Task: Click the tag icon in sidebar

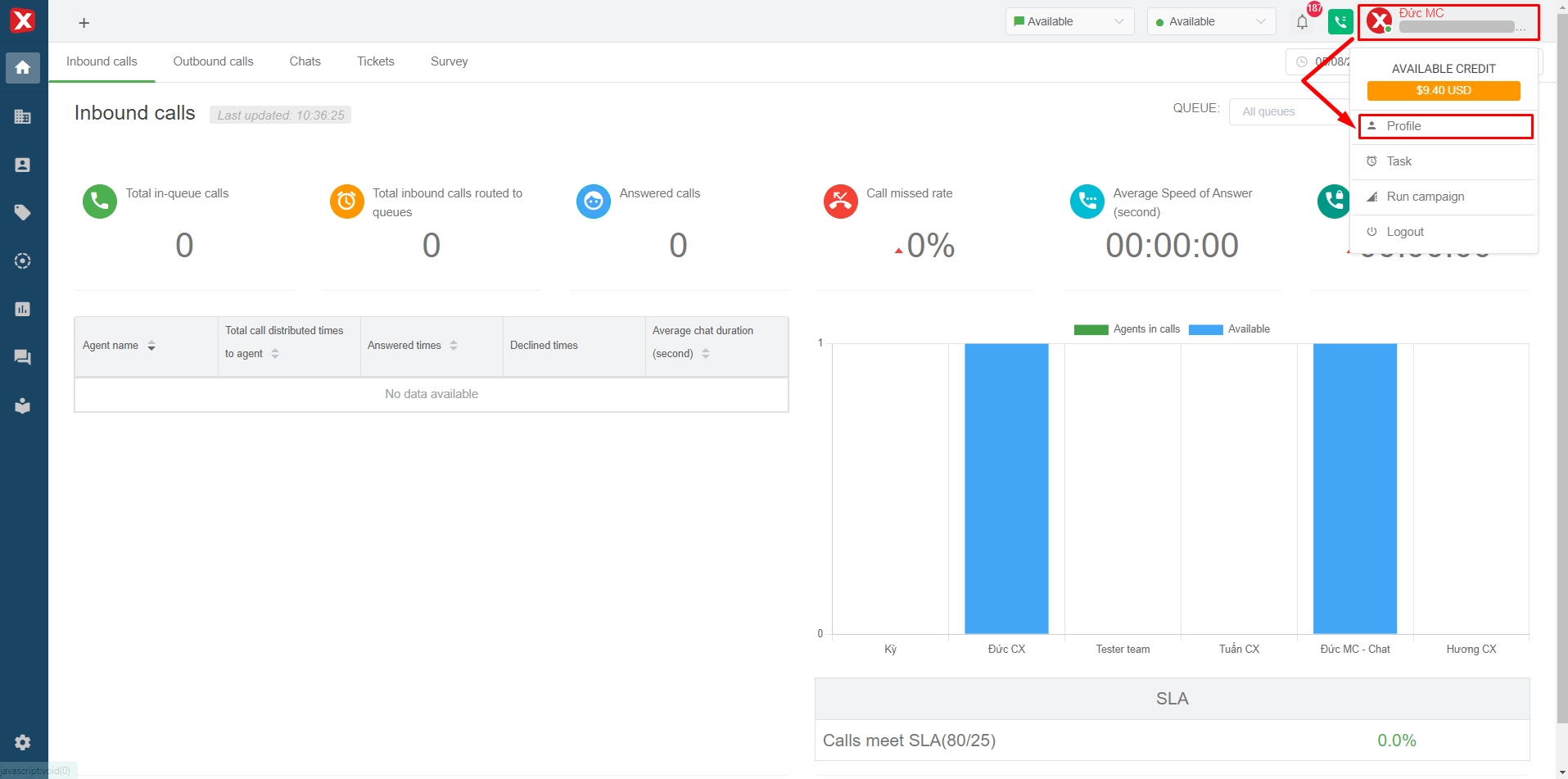Action: pyautogui.click(x=23, y=213)
